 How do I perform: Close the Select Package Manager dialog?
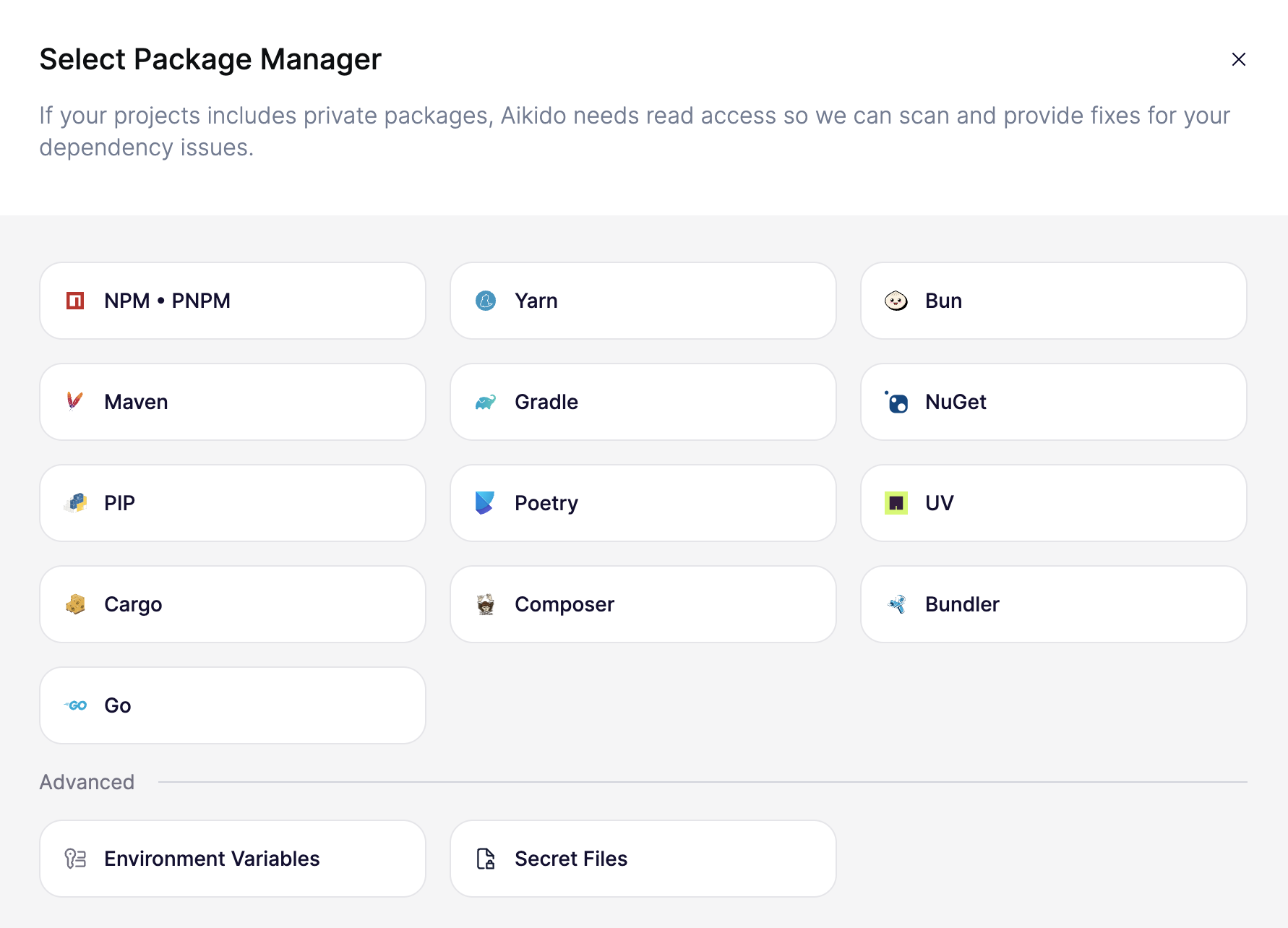tap(1239, 59)
